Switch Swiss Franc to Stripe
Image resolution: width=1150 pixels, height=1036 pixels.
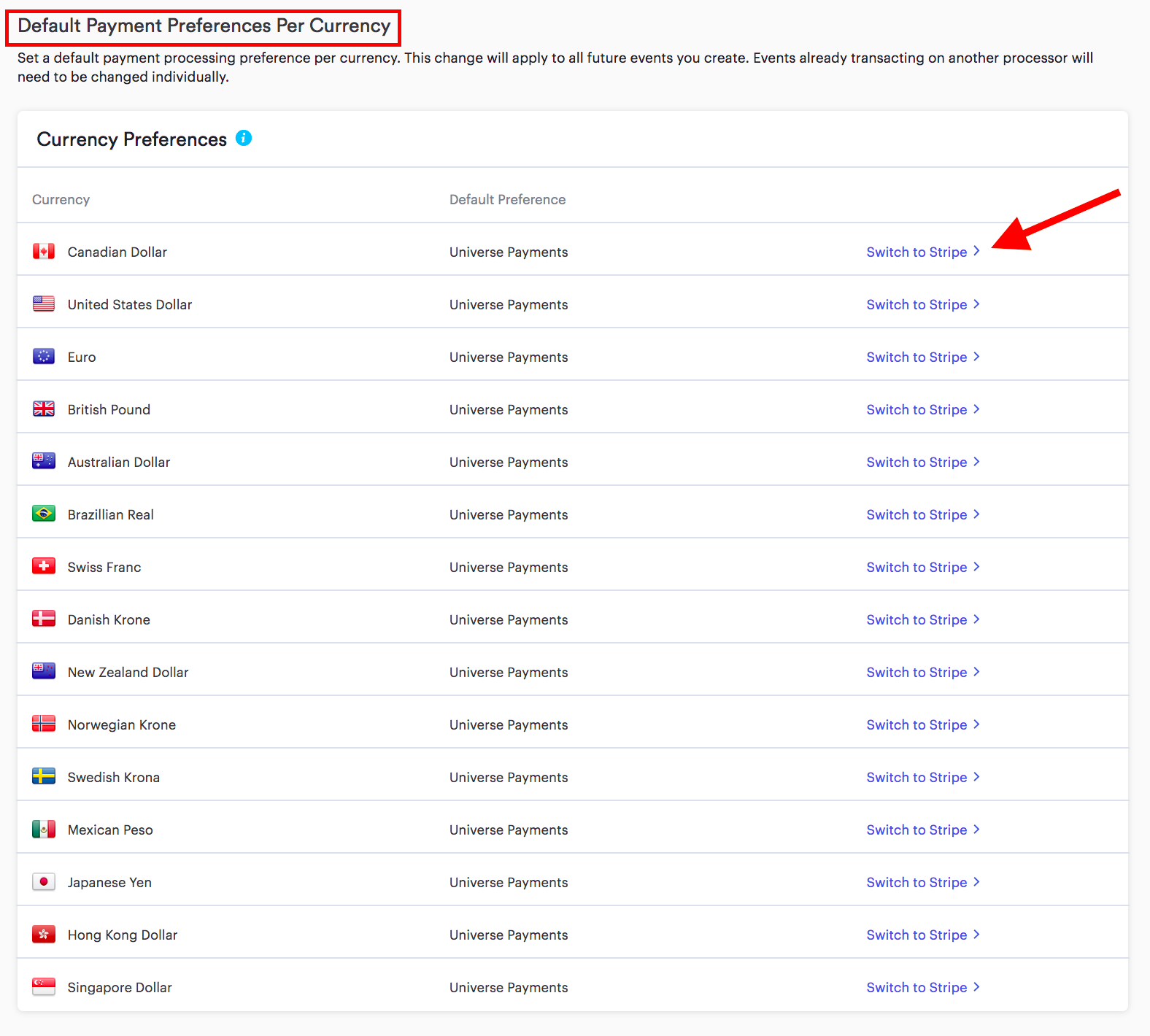click(x=923, y=567)
